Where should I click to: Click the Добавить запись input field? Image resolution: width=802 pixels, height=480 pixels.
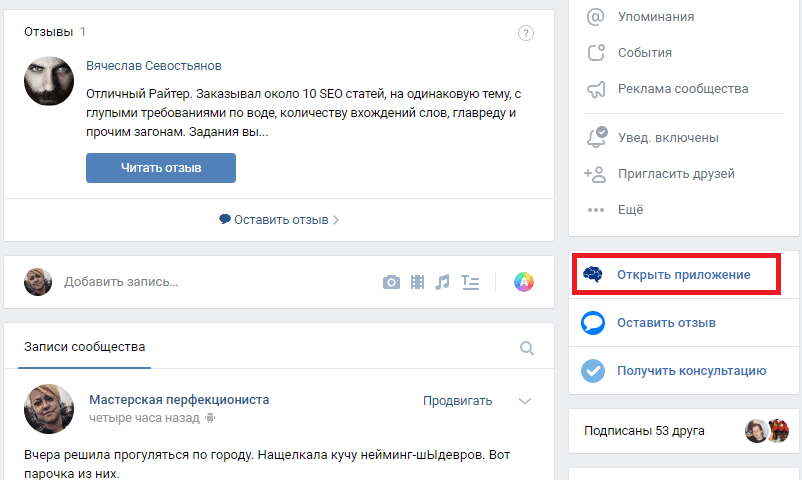(200, 282)
